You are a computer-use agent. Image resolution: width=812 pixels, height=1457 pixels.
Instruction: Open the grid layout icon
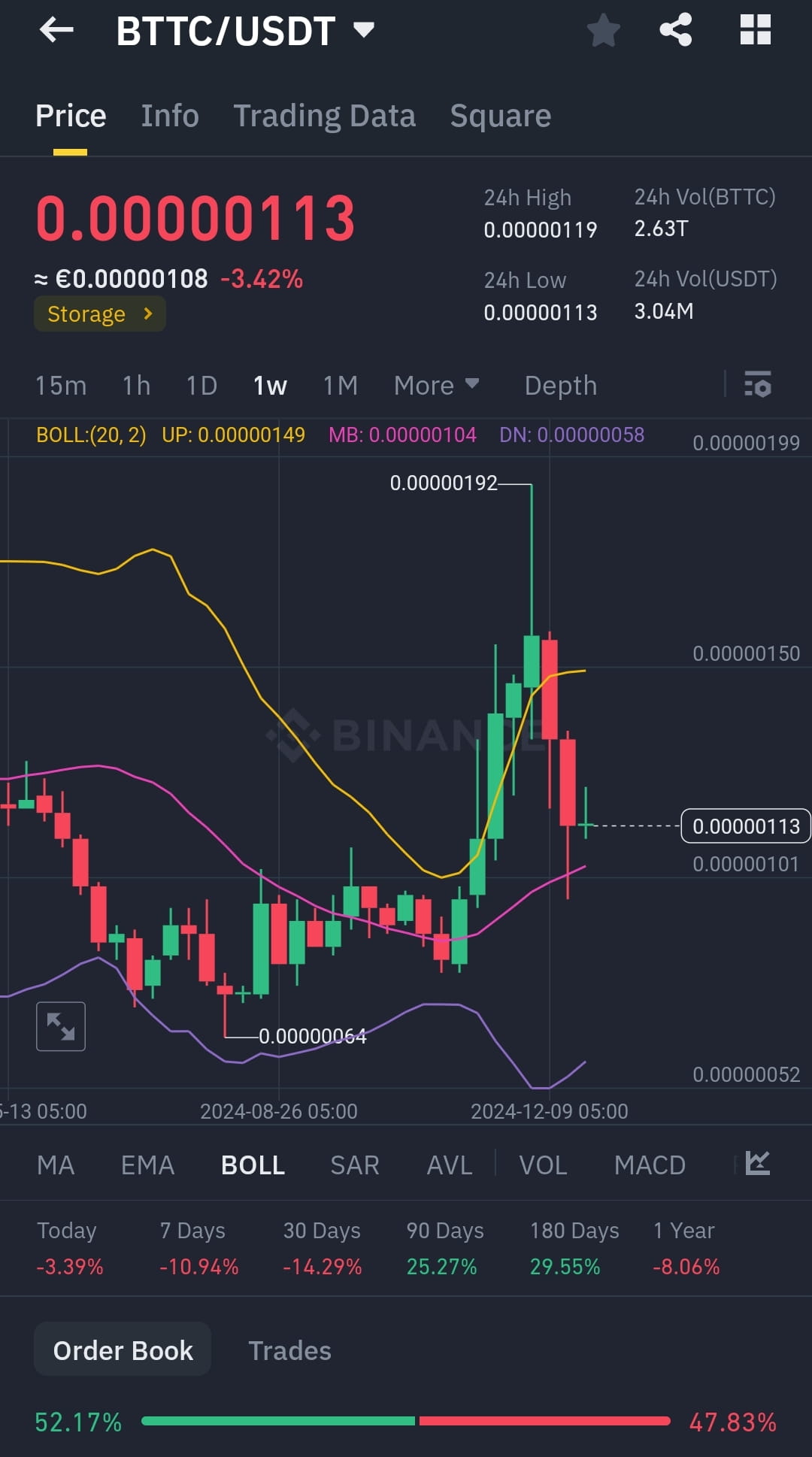coord(755,30)
